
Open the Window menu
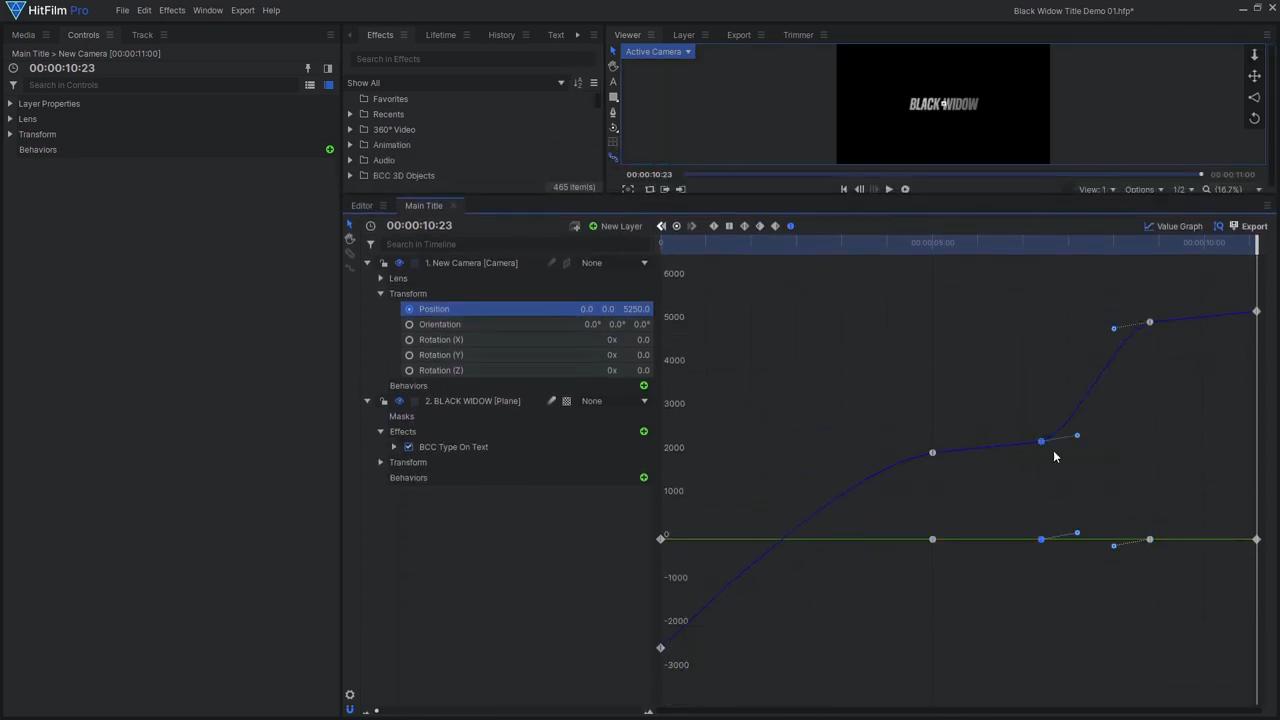pos(208,10)
